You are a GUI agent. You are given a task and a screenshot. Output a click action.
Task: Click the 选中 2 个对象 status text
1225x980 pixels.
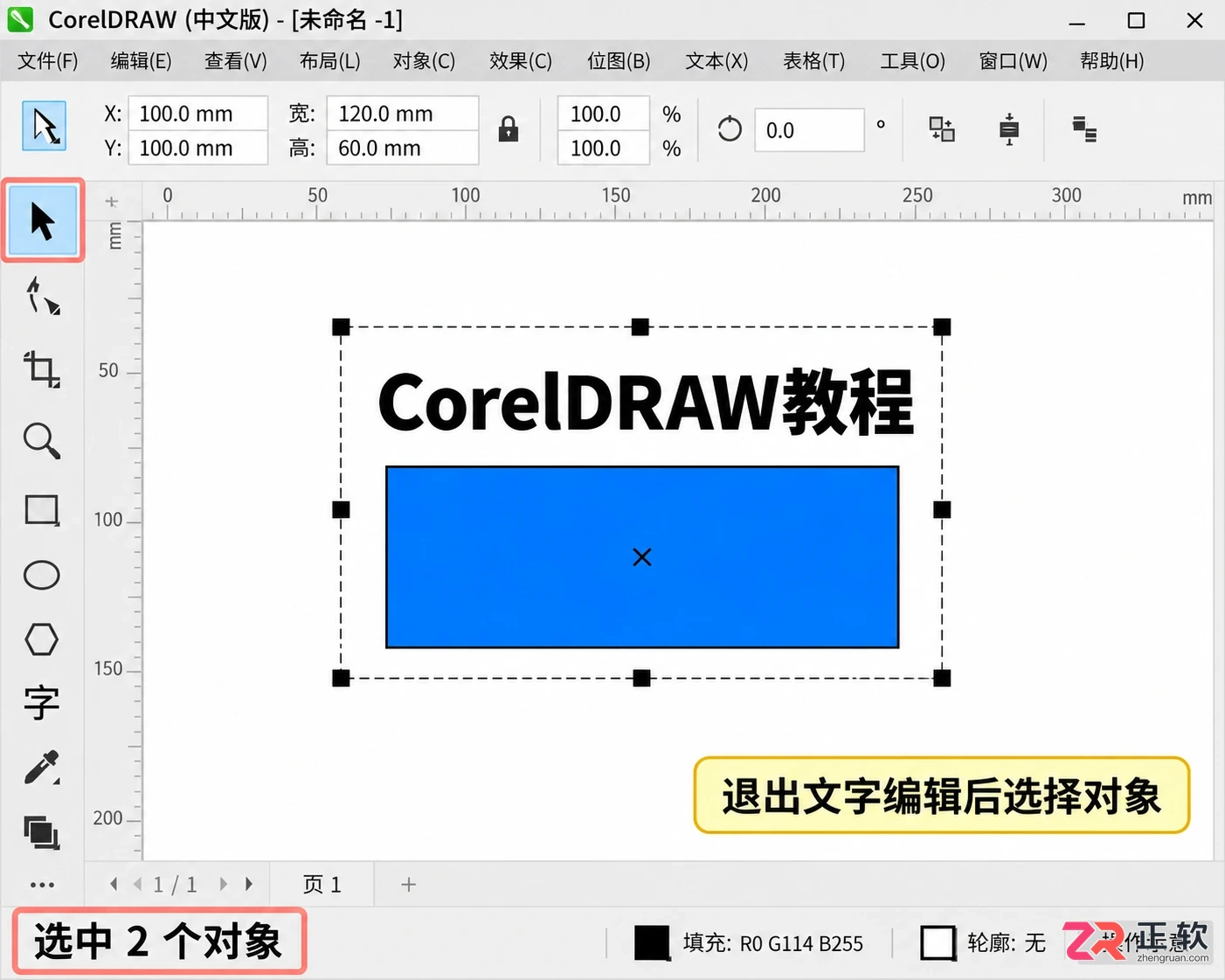point(158,942)
